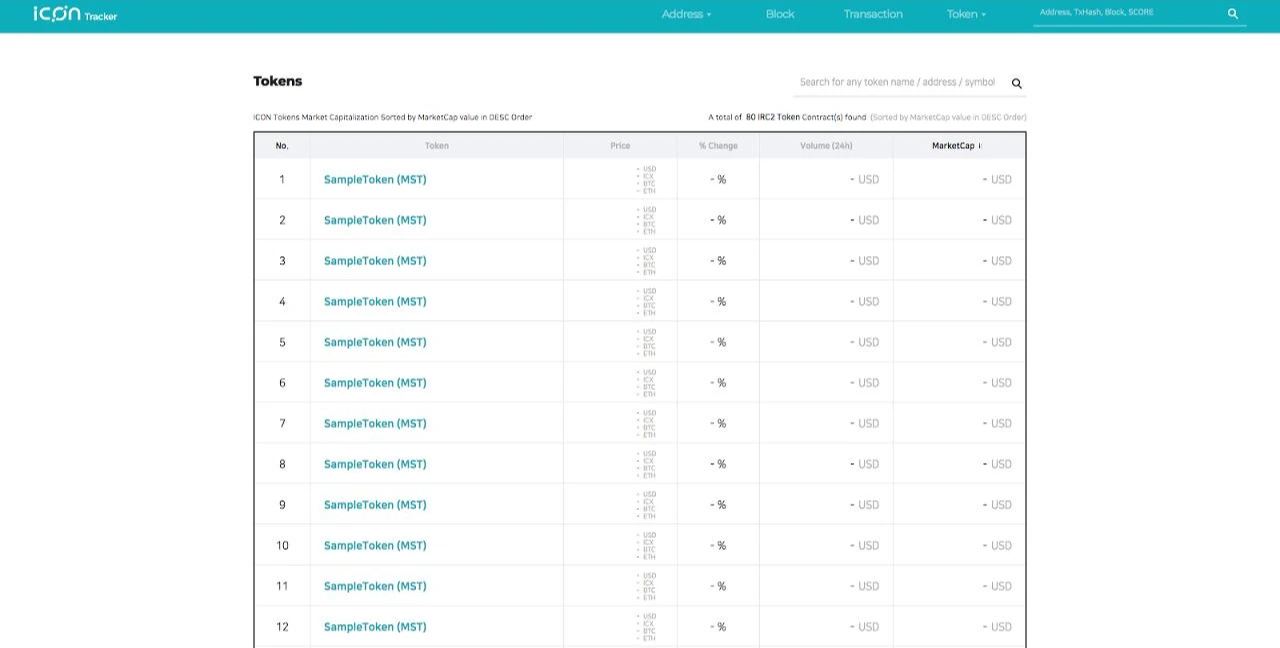Open the Address dropdown menu

tap(686, 14)
